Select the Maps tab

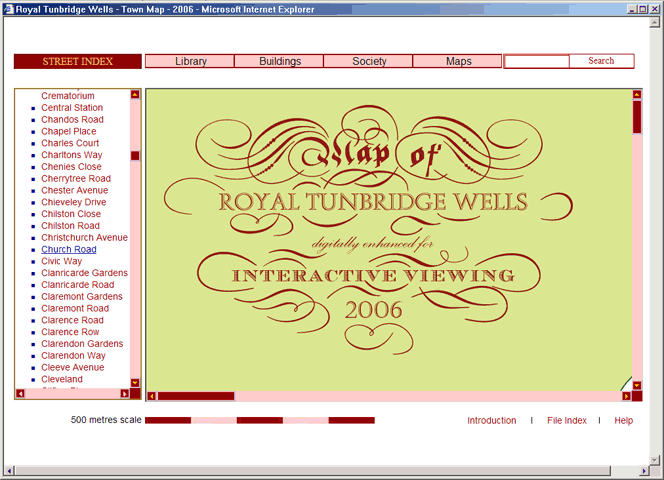pyautogui.click(x=458, y=61)
